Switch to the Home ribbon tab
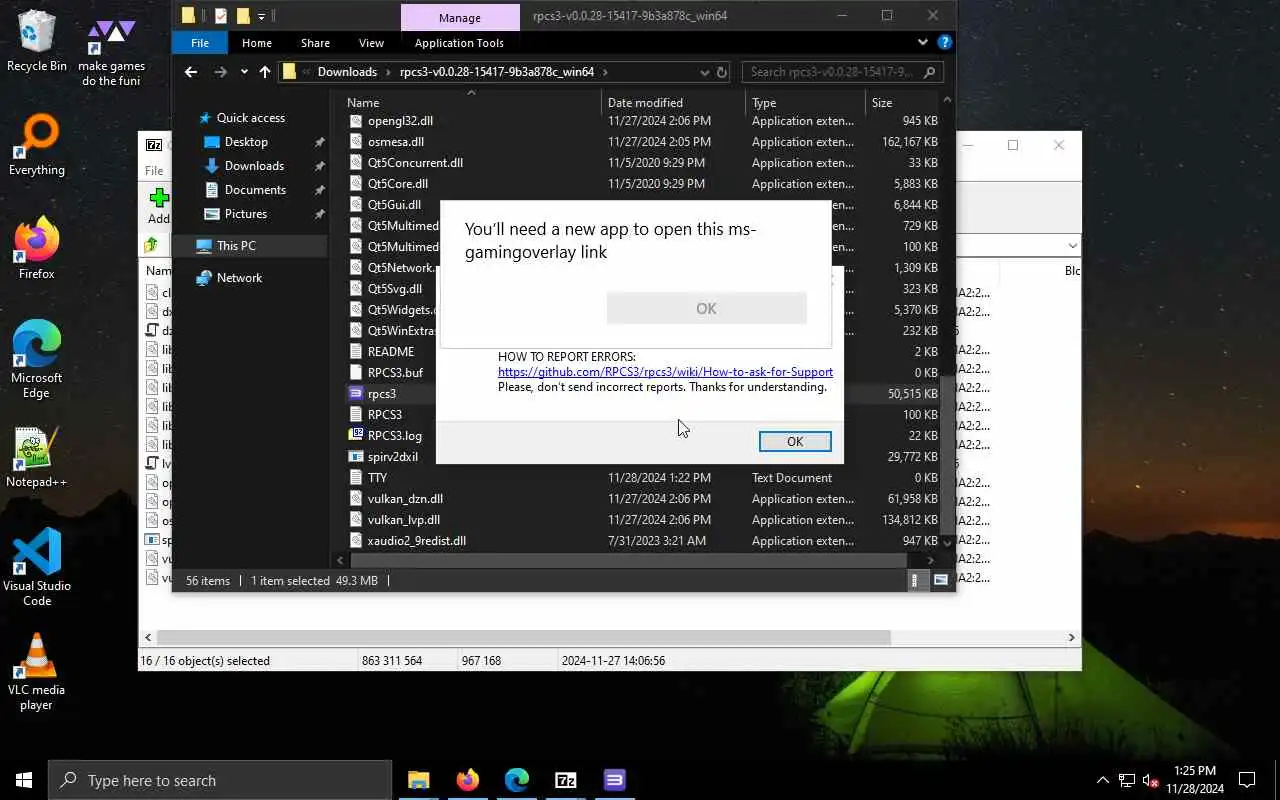The image size is (1280, 800). [x=257, y=43]
